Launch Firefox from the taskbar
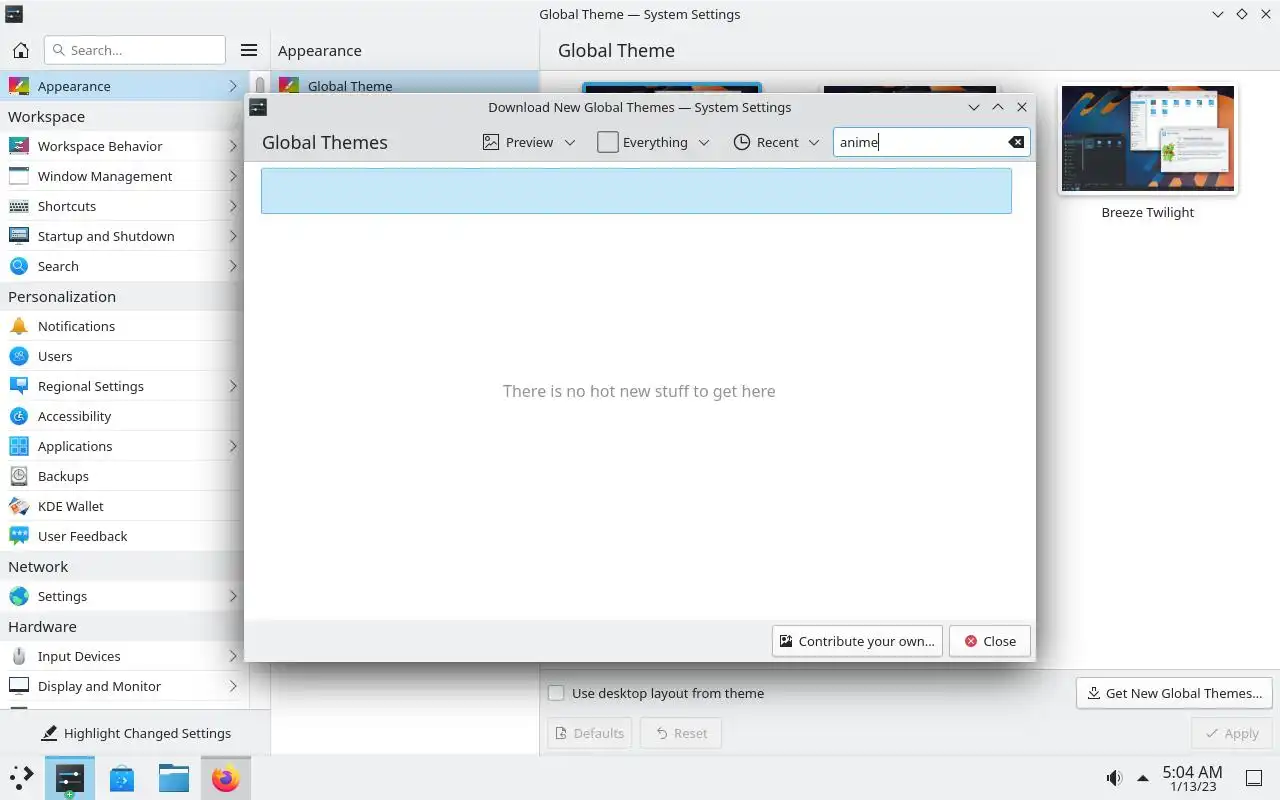Viewport: 1280px width, 800px height. 226,777
